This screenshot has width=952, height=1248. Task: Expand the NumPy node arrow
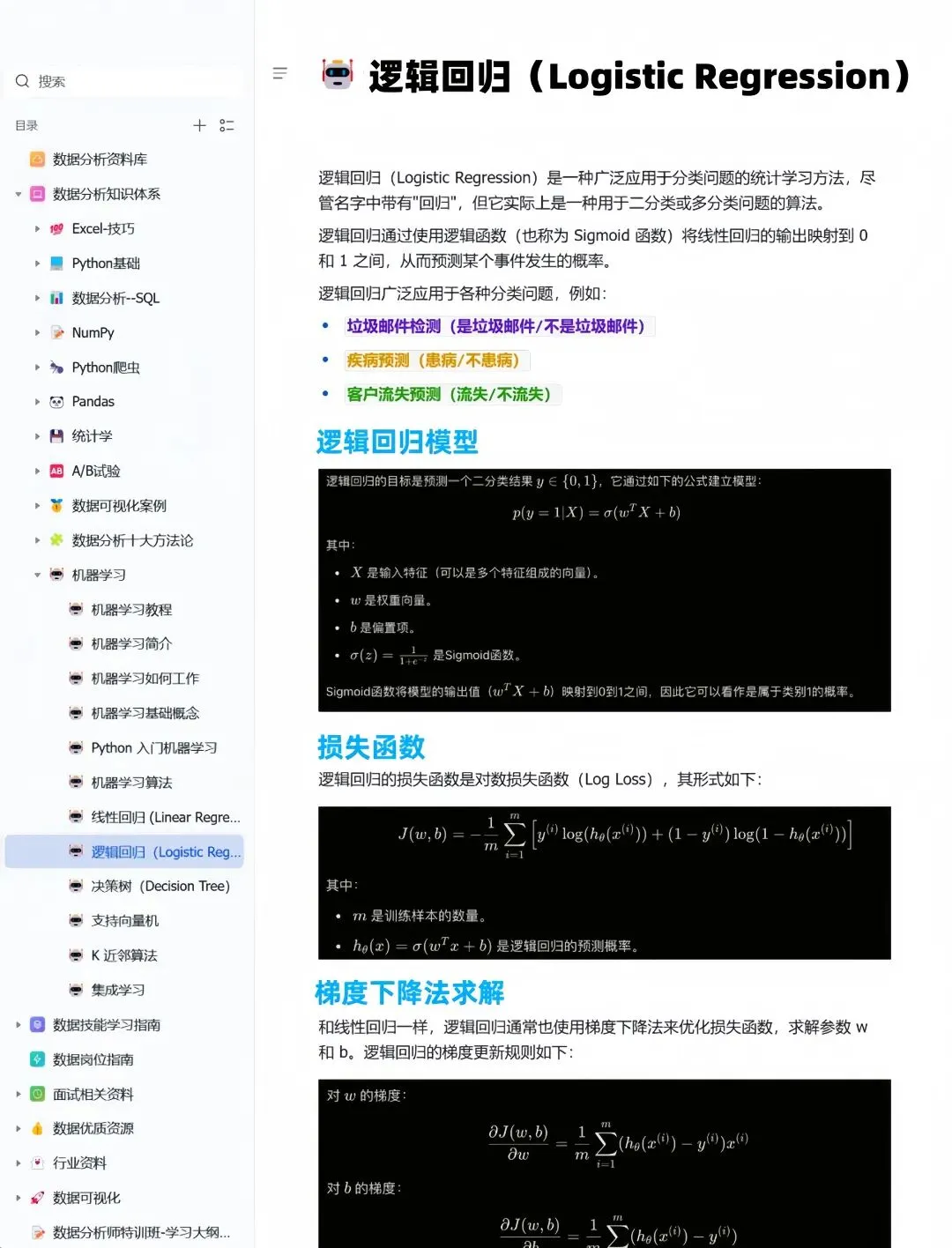pos(37,332)
